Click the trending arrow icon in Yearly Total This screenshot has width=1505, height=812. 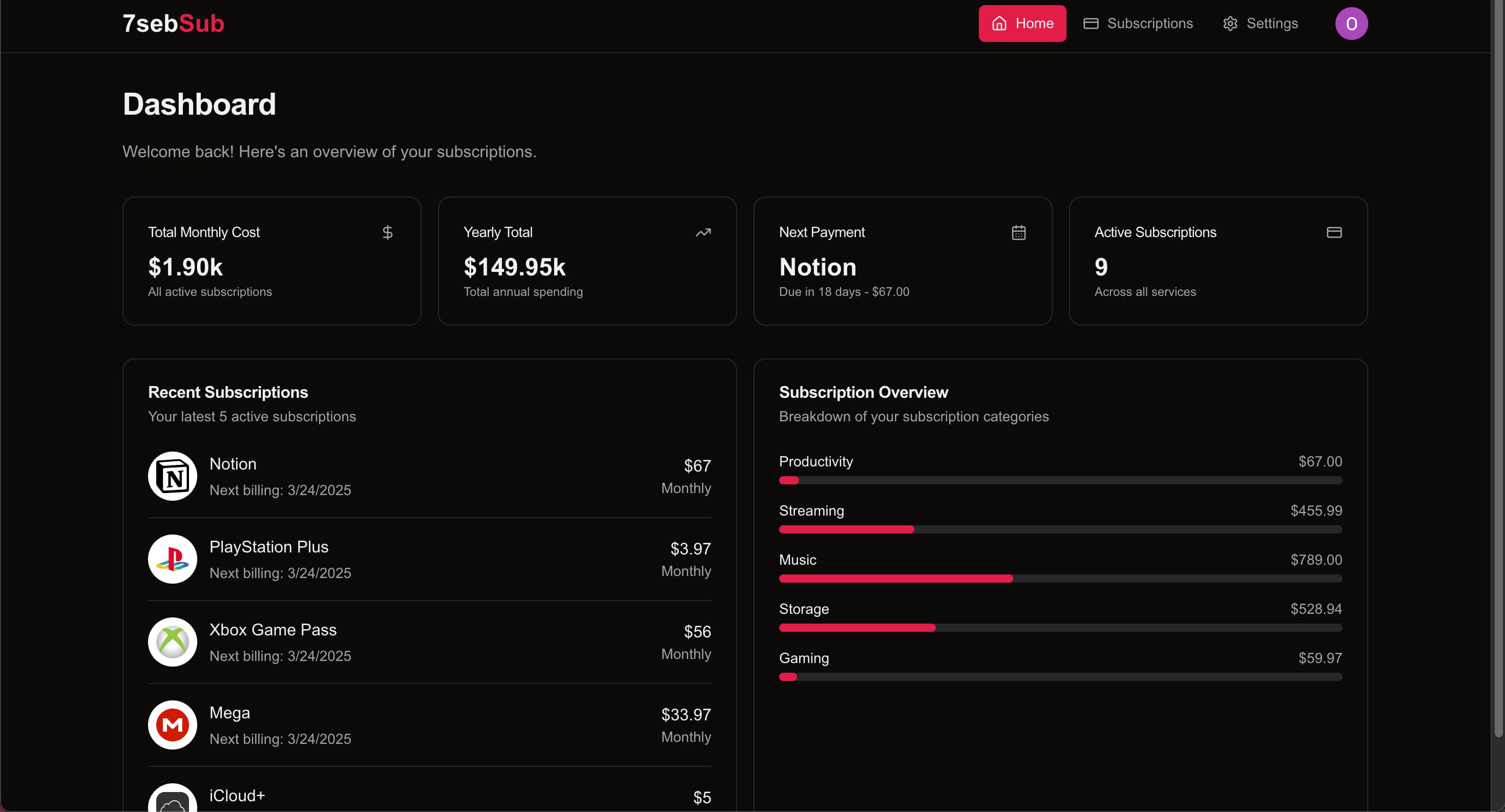point(703,232)
